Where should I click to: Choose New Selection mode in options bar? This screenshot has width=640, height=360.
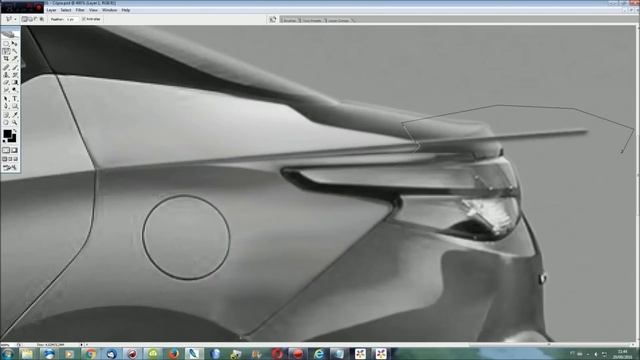[24, 19]
